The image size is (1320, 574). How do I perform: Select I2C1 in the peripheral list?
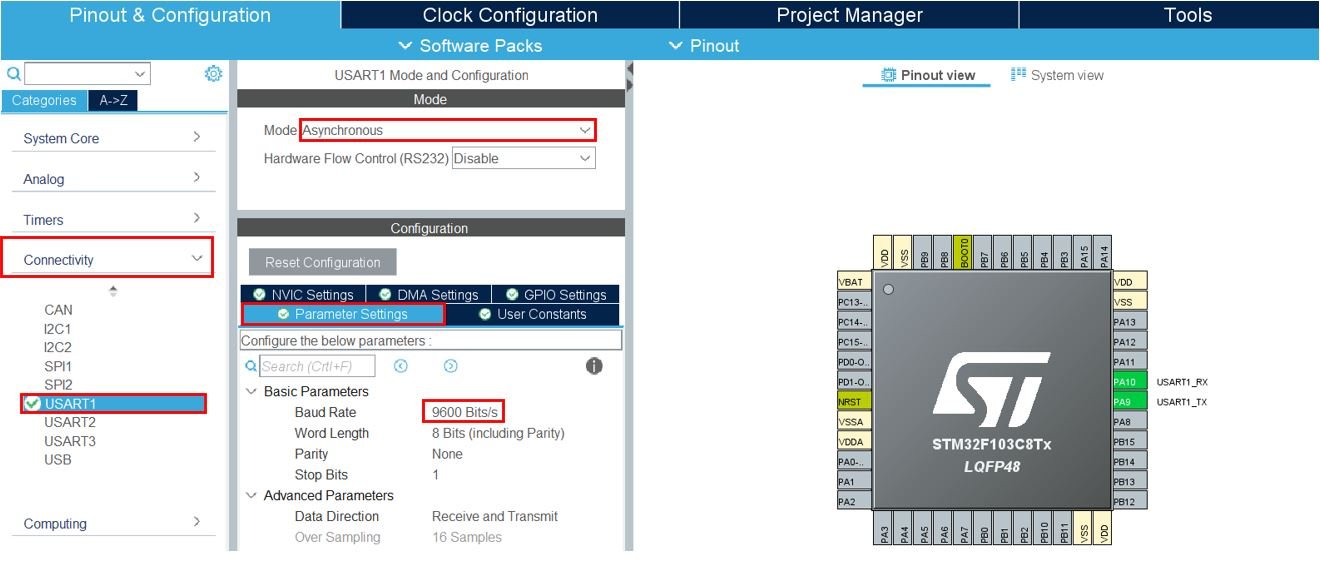pos(58,328)
